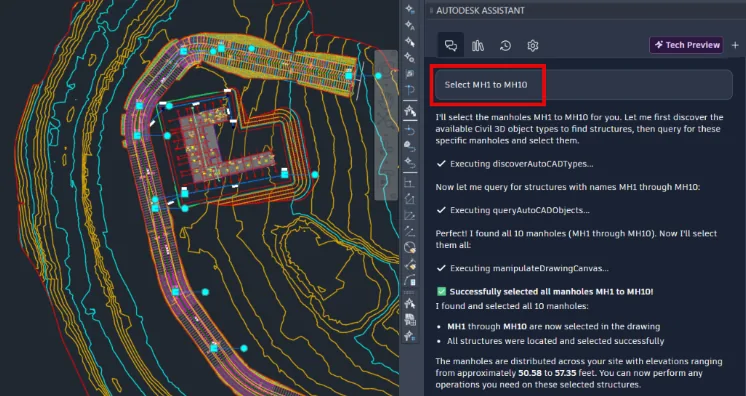This screenshot has width=746, height=396.
Task: Open the chat history clock icon
Action: [505, 46]
